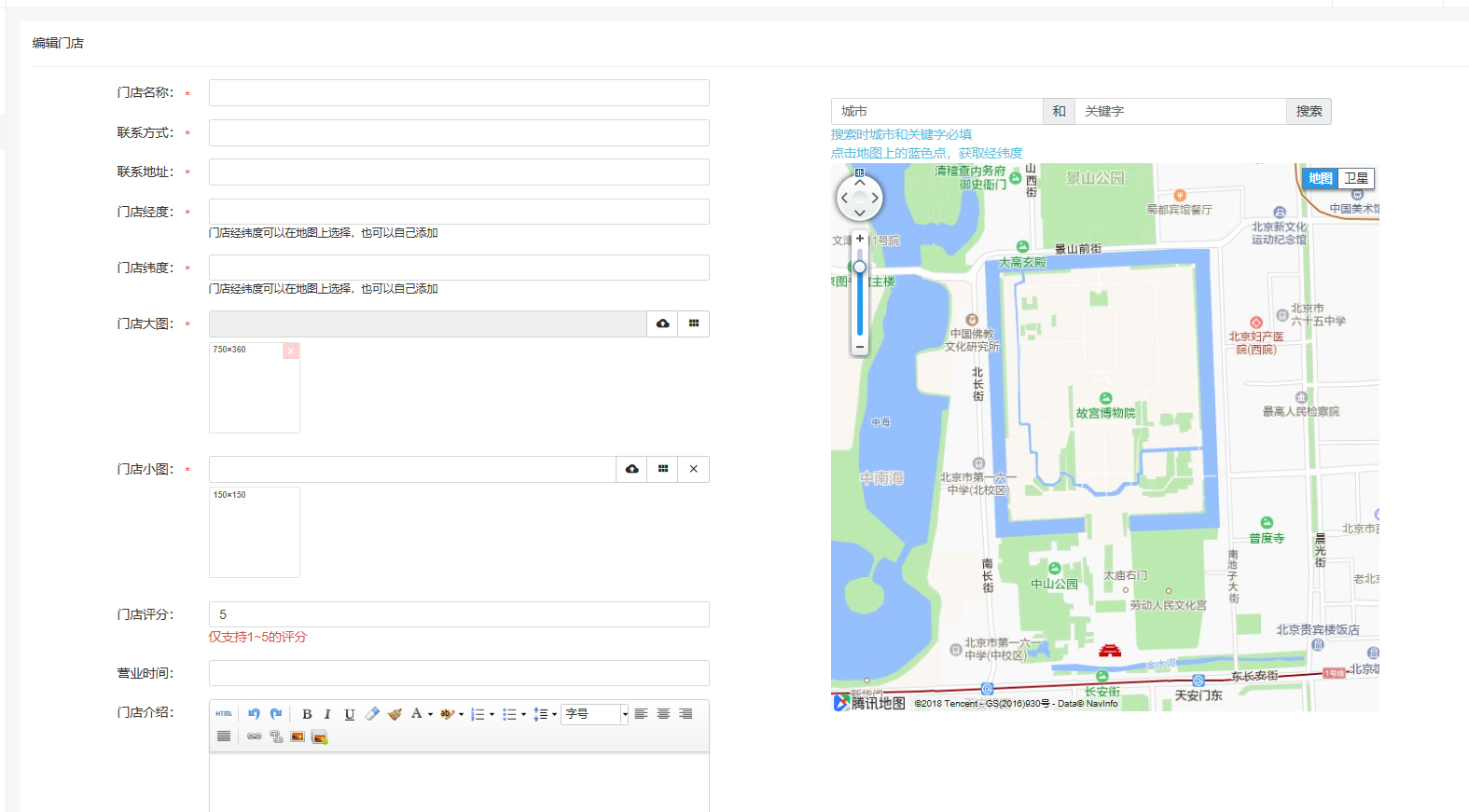The width and height of the screenshot is (1469, 812).
Task: Click the 搜索 button above the map
Action: pos(1309,111)
